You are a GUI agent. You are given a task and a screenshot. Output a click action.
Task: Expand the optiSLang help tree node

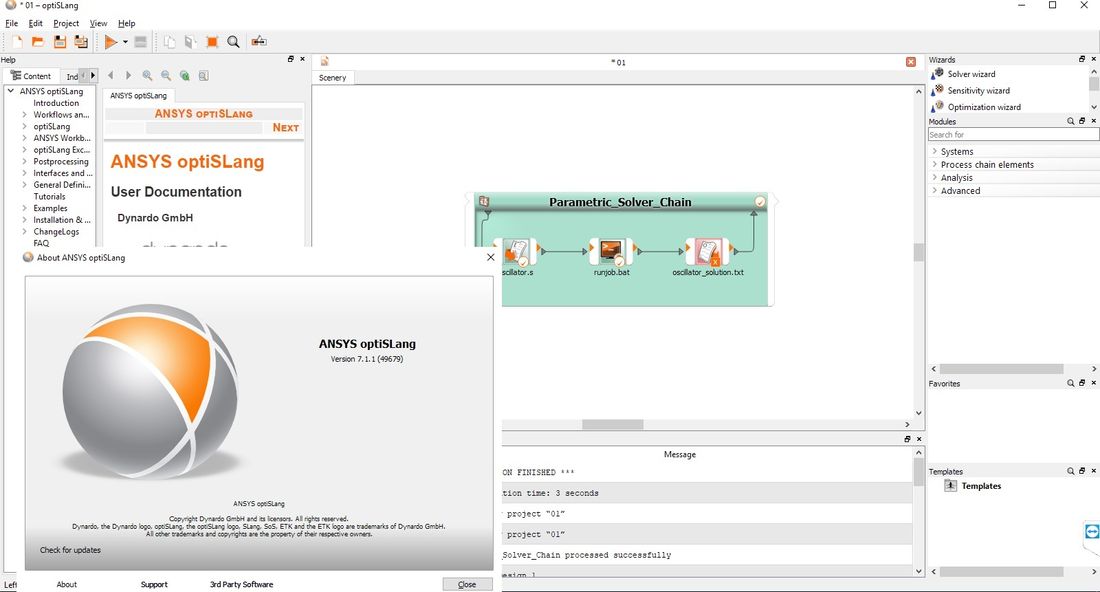click(x=25, y=126)
